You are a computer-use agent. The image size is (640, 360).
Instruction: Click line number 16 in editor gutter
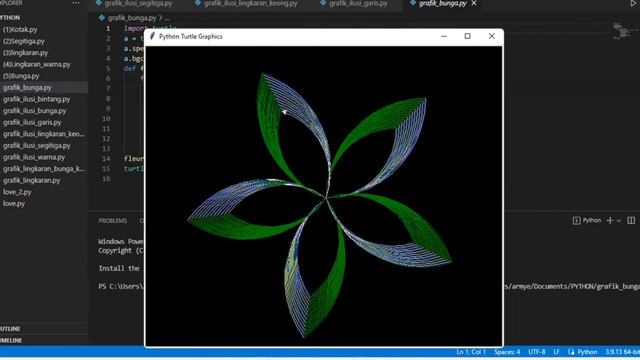(x=106, y=179)
